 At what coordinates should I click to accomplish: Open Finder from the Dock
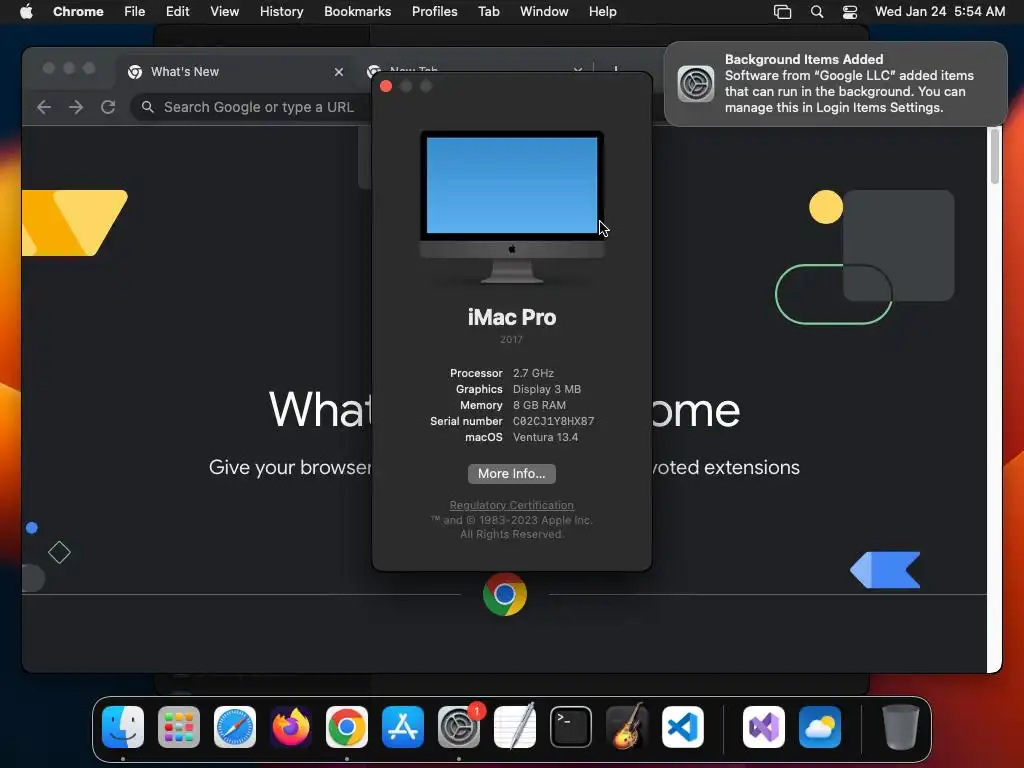[x=123, y=727]
